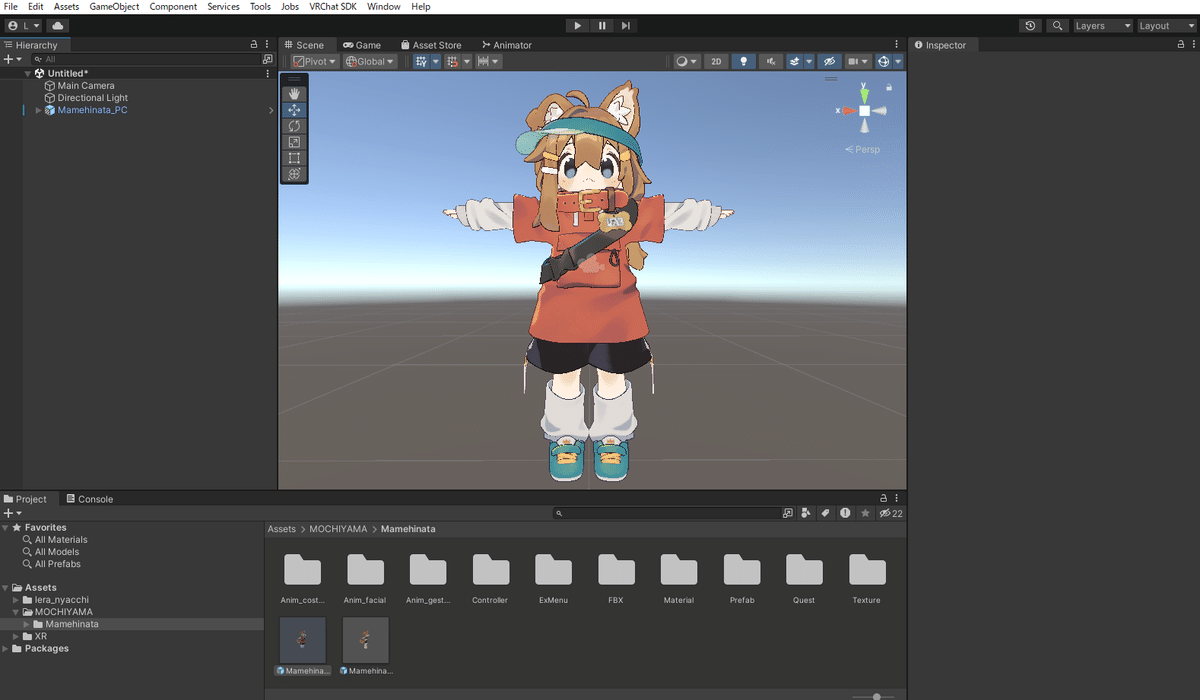Toggle gizmos visibility in Scene
Viewport: 1200px width, 700px height.
884,61
